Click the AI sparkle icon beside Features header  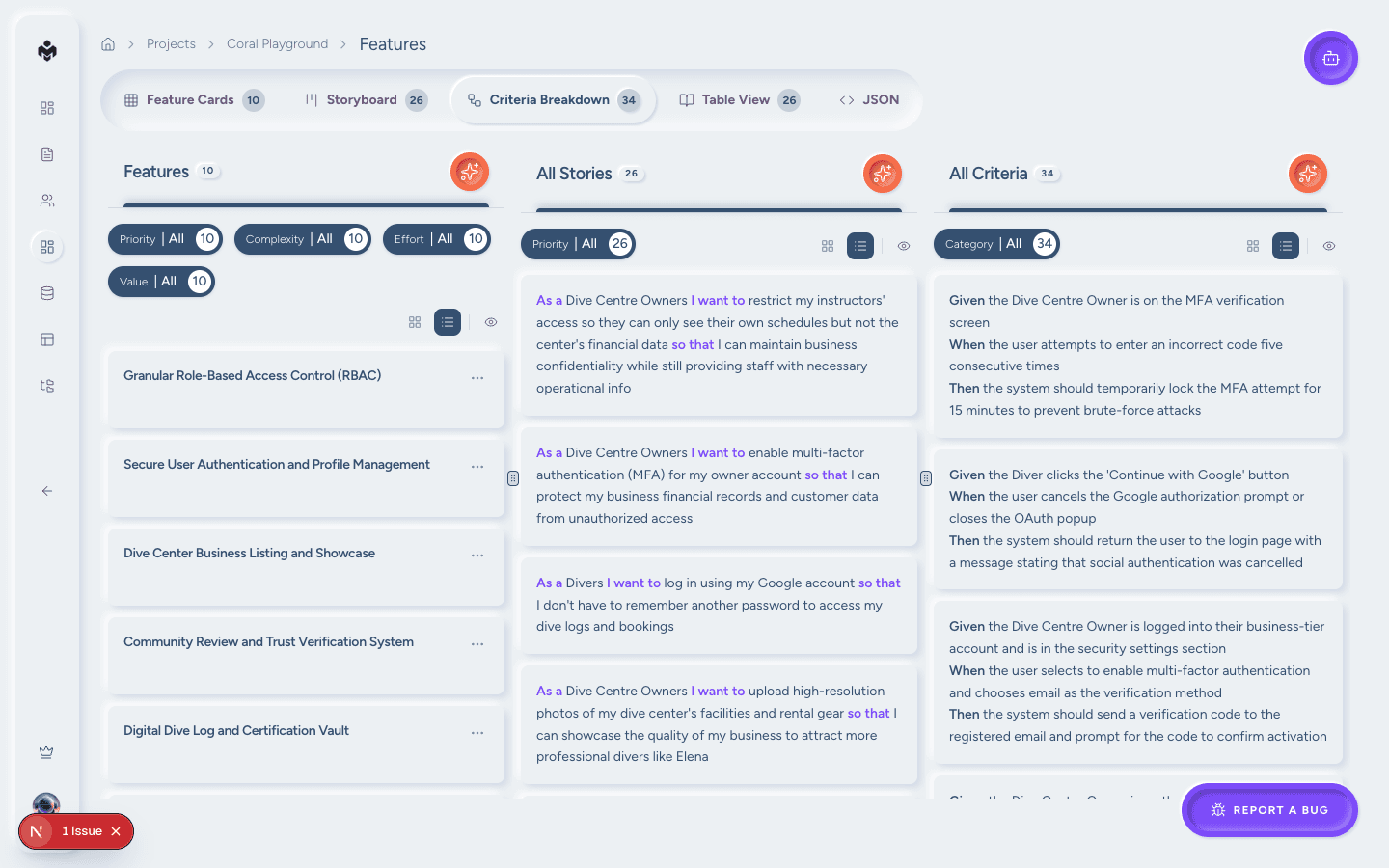click(470, 171)
